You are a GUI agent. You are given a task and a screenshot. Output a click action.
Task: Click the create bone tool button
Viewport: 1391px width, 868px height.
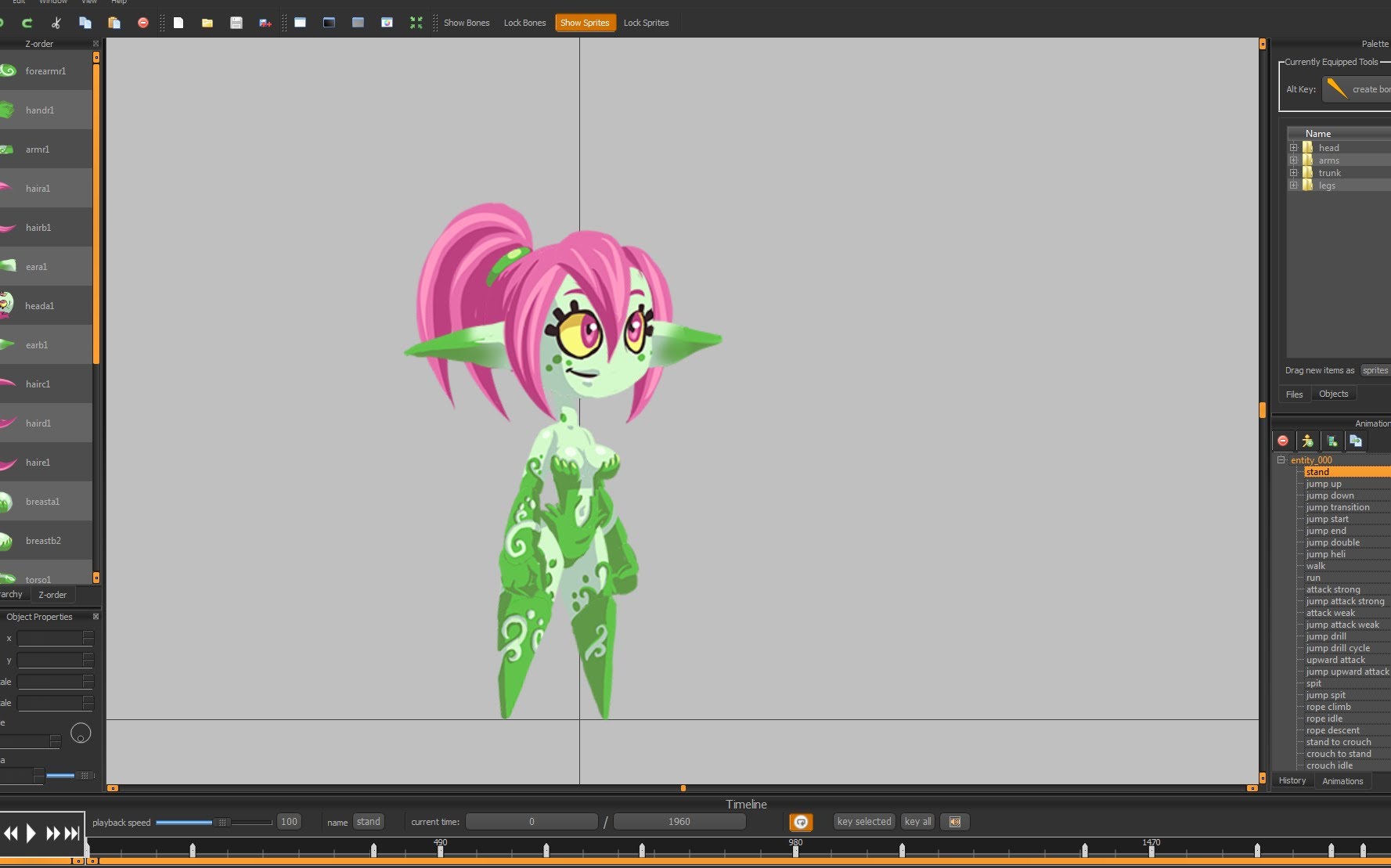pyautogui.click(x=1357, y=89)
